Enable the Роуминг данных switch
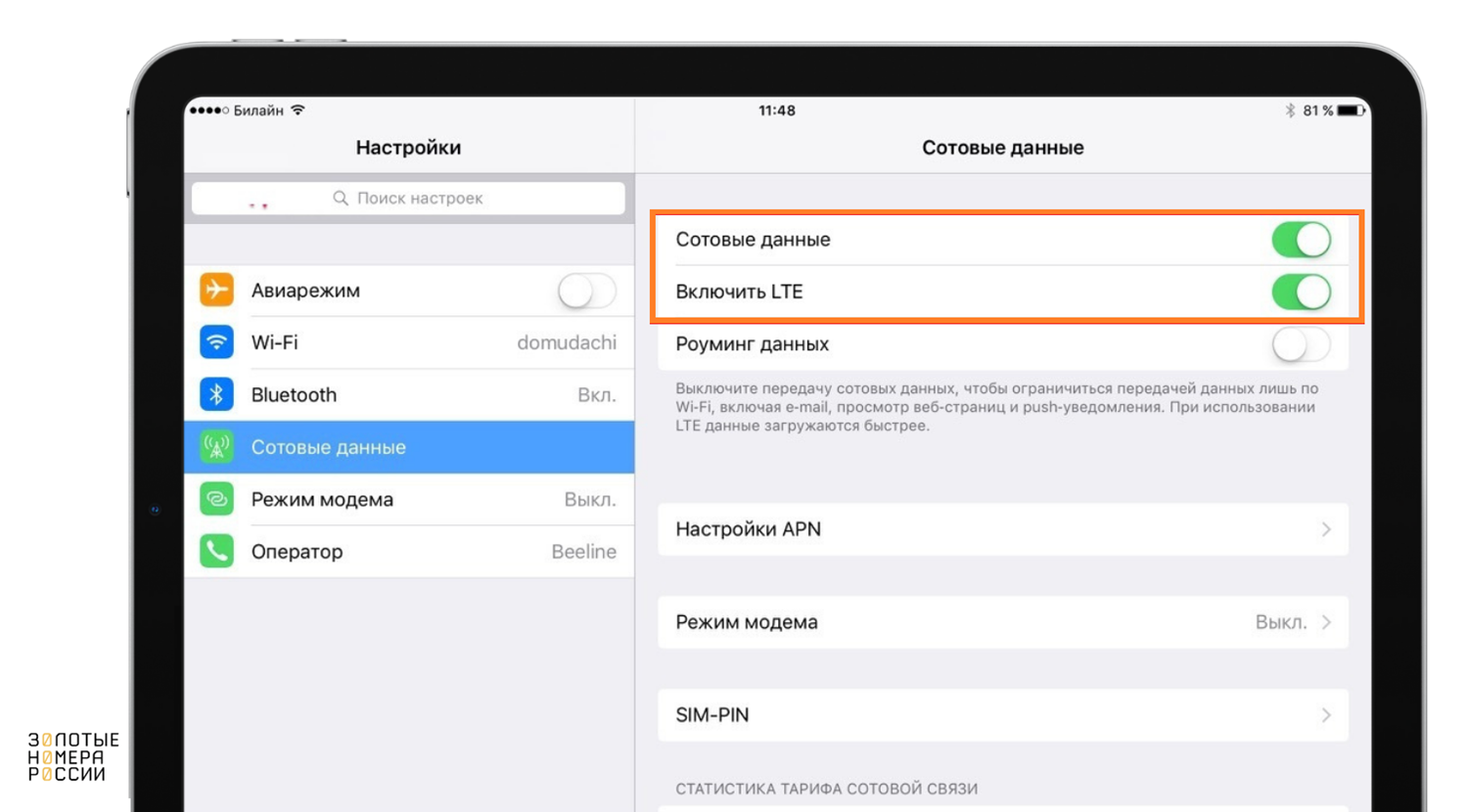The height and width of the screenshot is (812, 1468). [x=1301, y=344]
